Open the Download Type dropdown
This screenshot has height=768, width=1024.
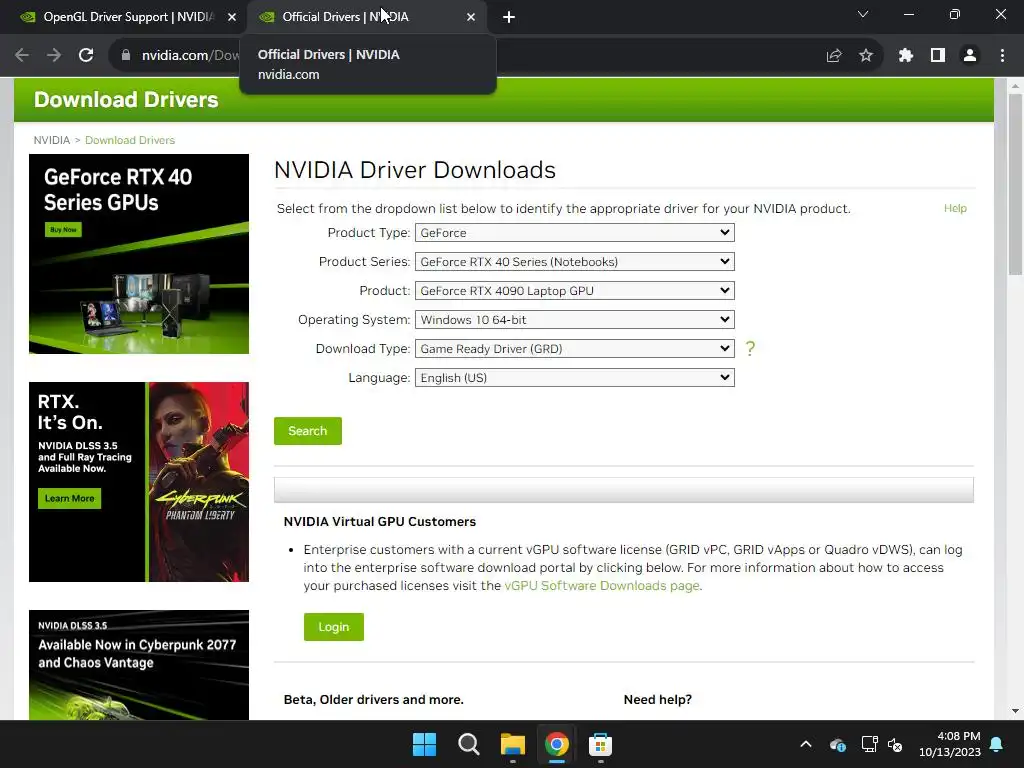coord(575,349)
